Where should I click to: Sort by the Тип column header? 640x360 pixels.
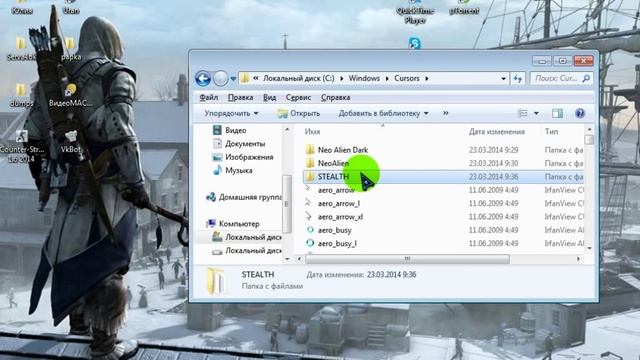[551, 131]
